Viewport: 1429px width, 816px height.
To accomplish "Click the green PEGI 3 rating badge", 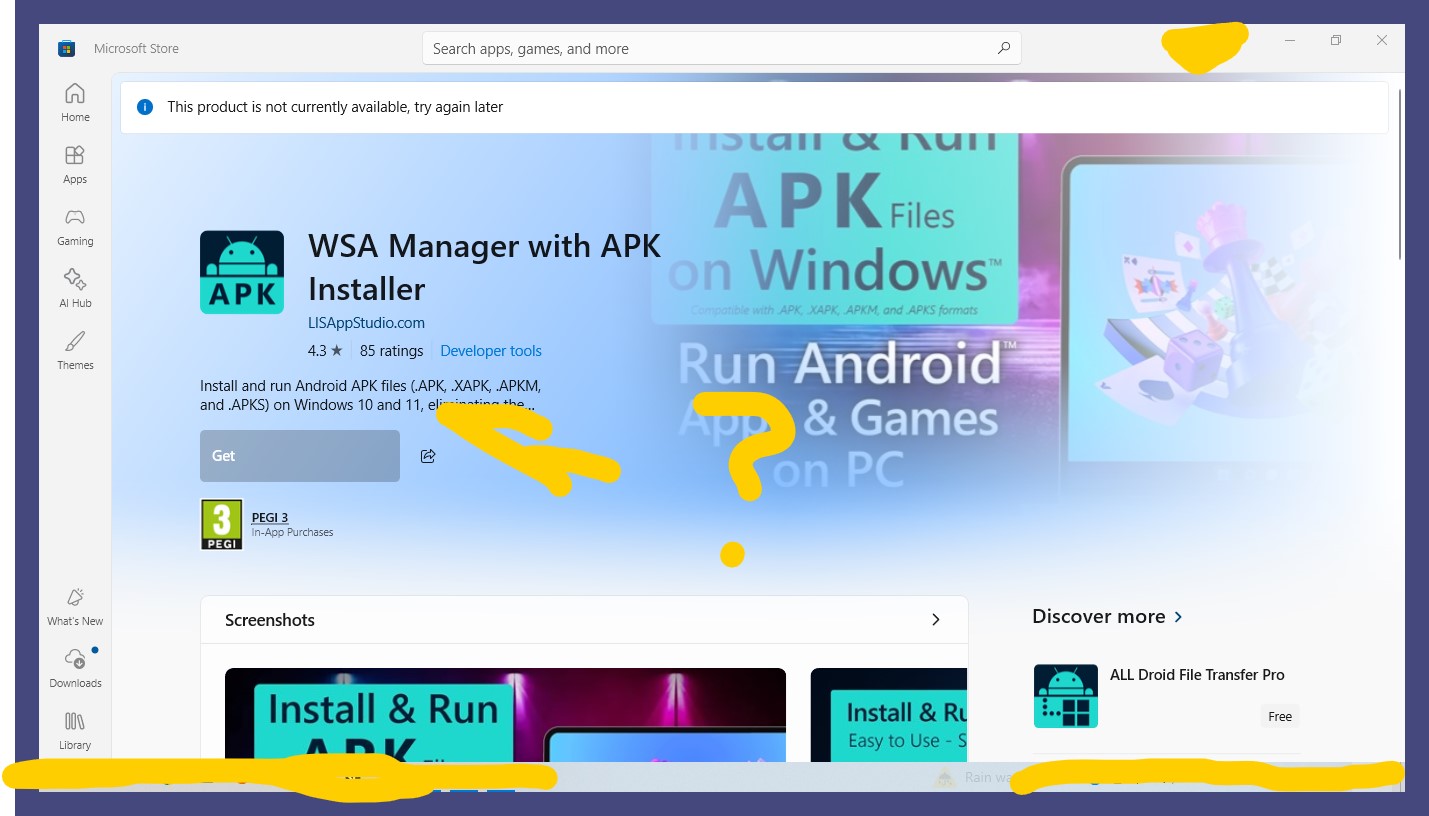I will tap(221, 525).
